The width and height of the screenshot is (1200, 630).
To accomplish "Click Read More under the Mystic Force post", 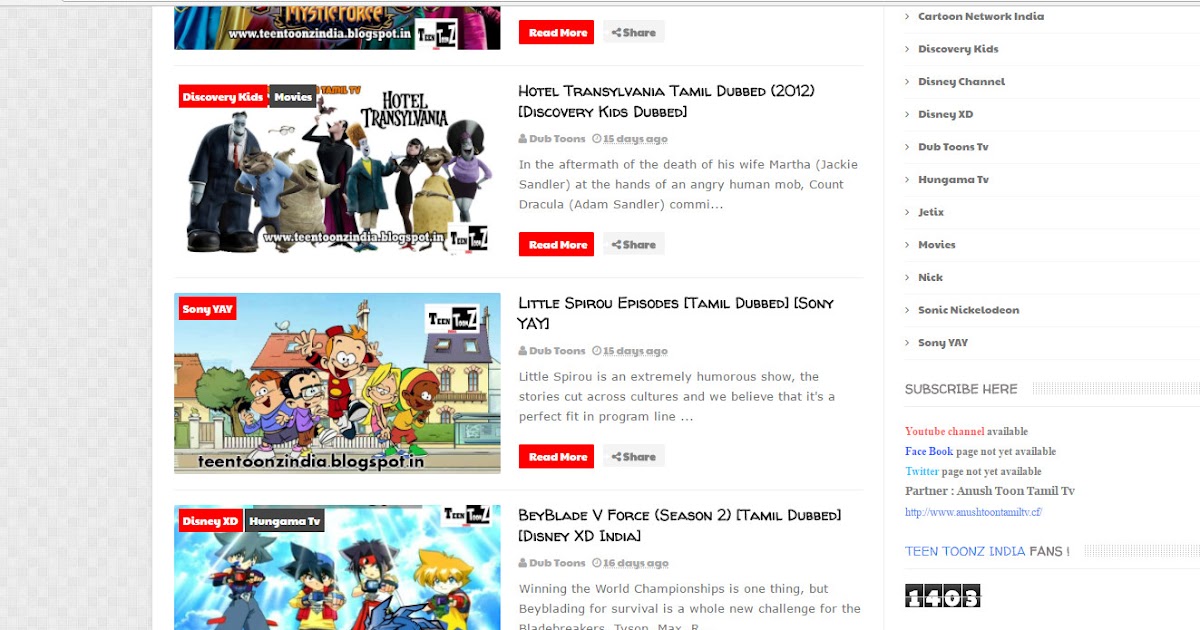I will pyautogui.click(x=556, y=32).
